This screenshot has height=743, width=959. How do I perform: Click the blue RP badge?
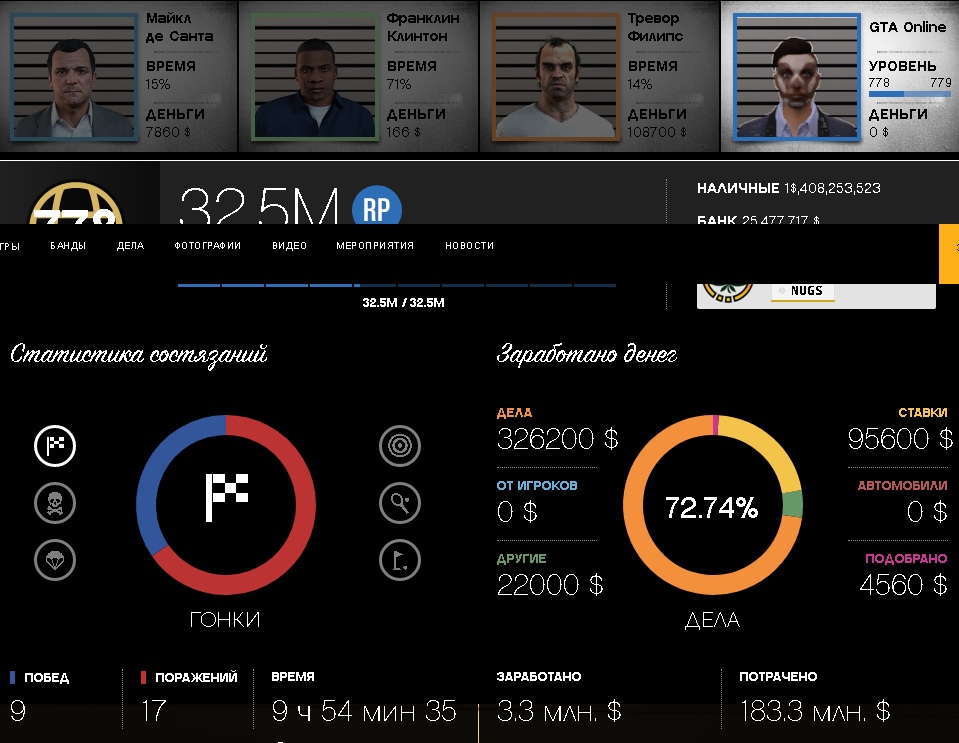tap(377, 207)
